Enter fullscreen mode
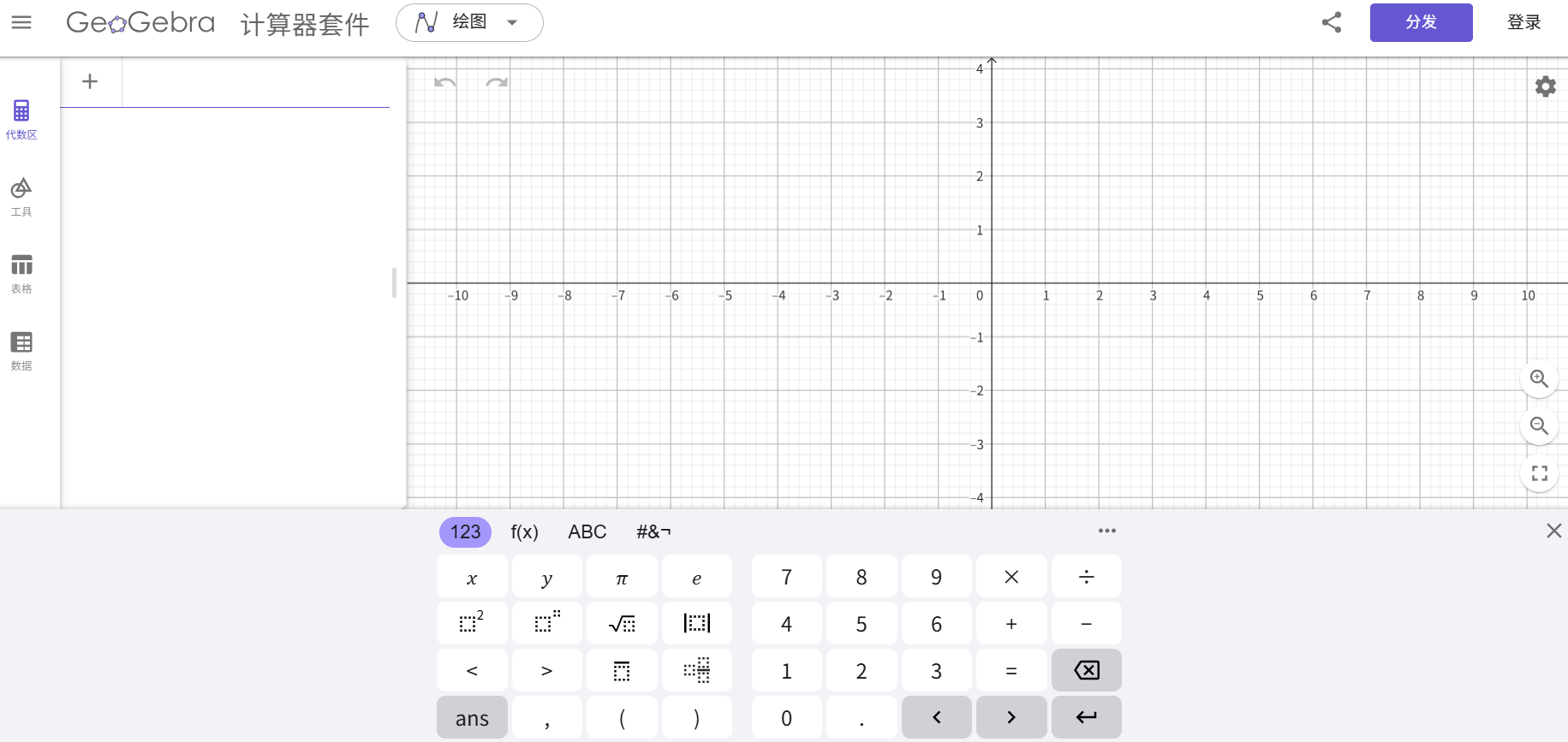Viewport: 1568px width, 742px height. coord(1539,473)
